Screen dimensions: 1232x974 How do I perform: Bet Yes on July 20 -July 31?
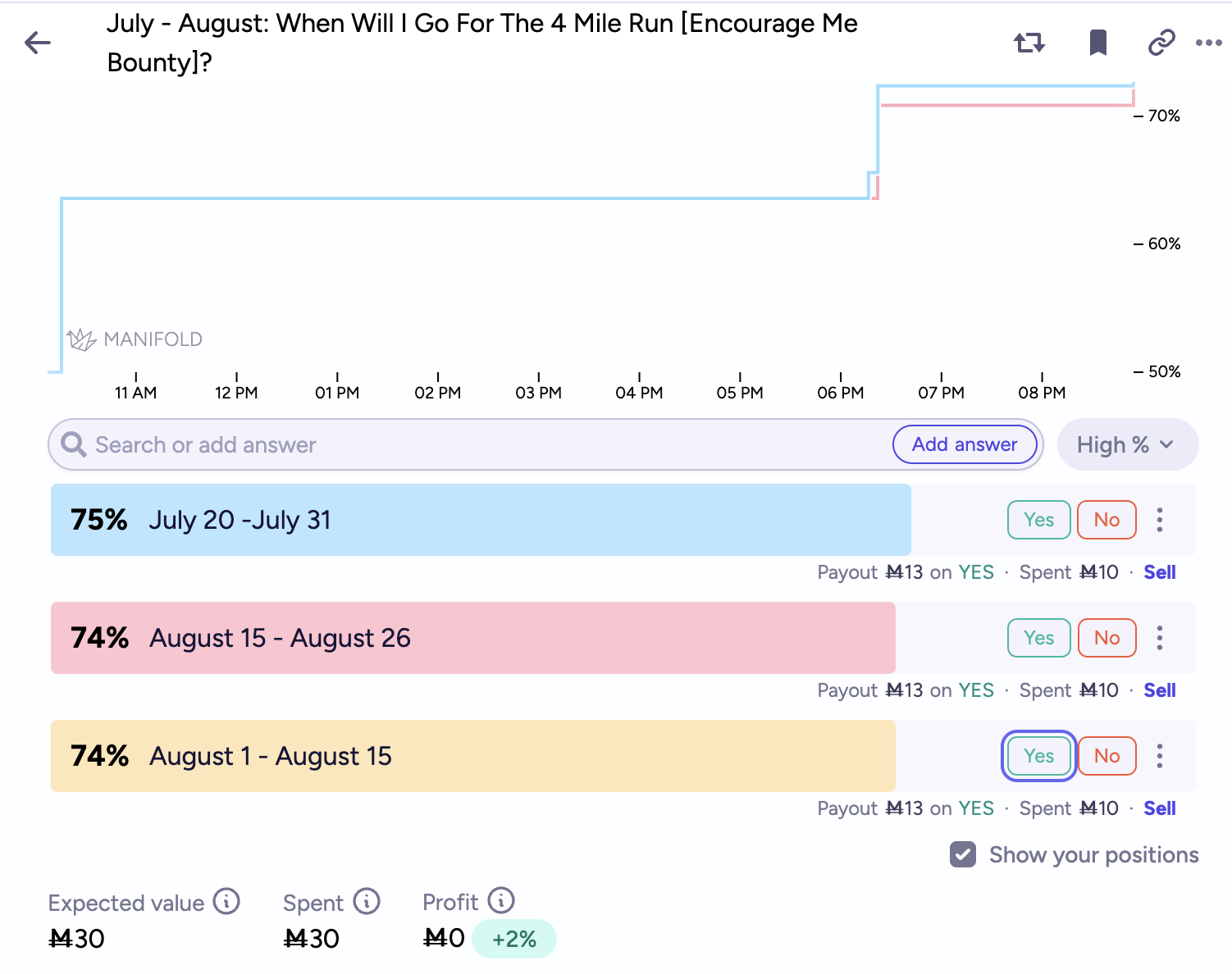pos(1038,520)
